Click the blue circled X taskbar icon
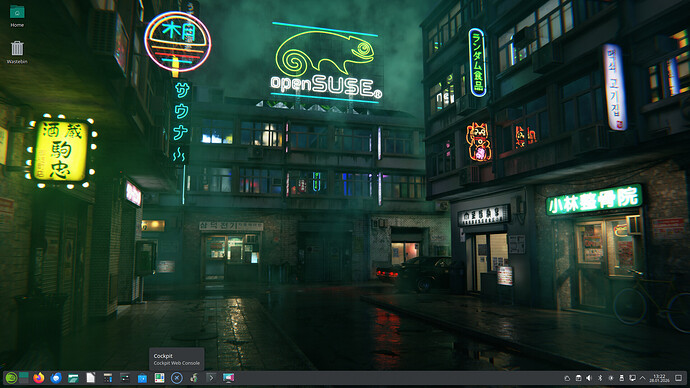This screenshot has width=690, height=388. coord(176,378)
